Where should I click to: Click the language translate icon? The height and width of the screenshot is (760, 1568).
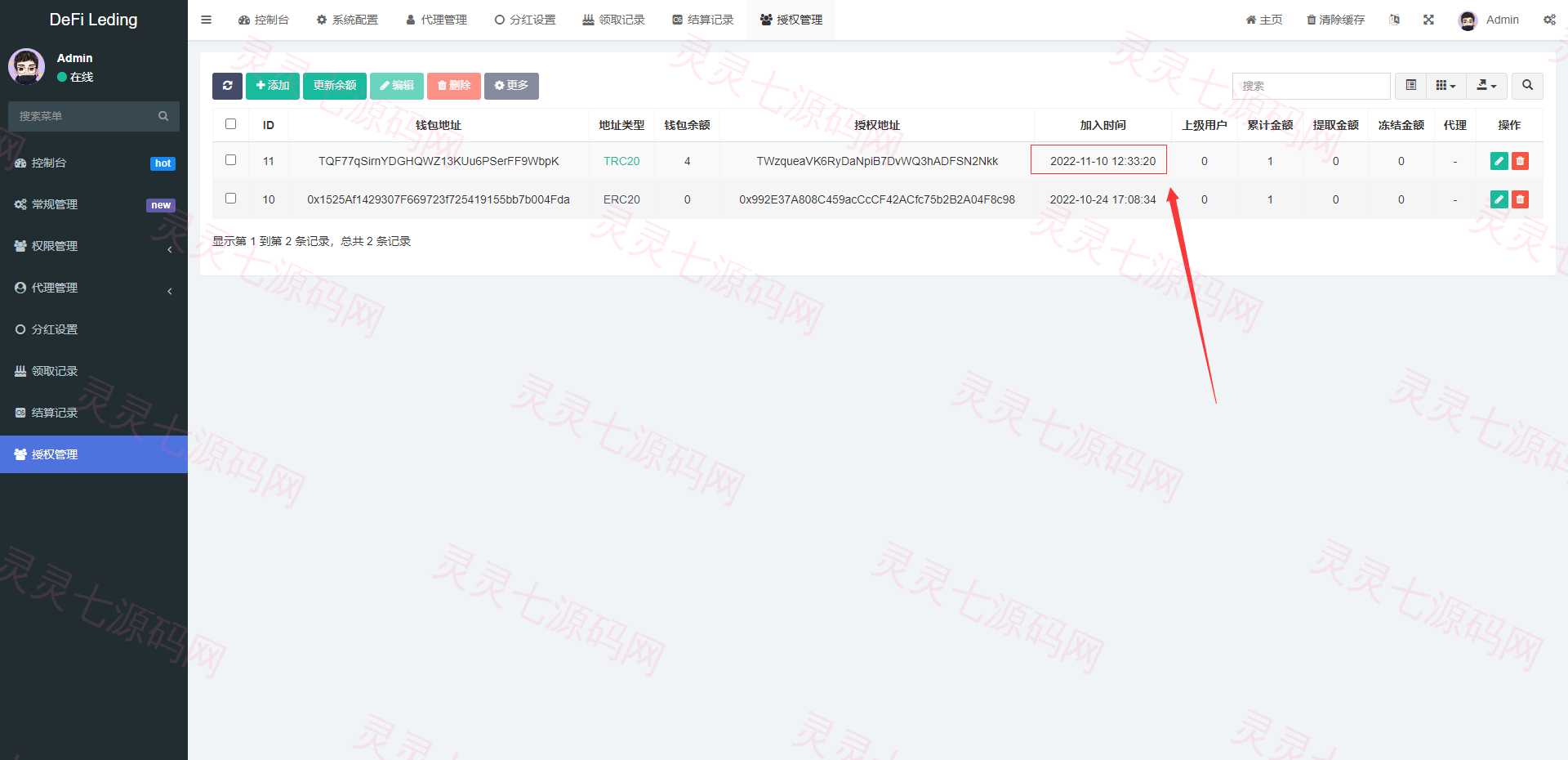click(x=1394, y=20)
